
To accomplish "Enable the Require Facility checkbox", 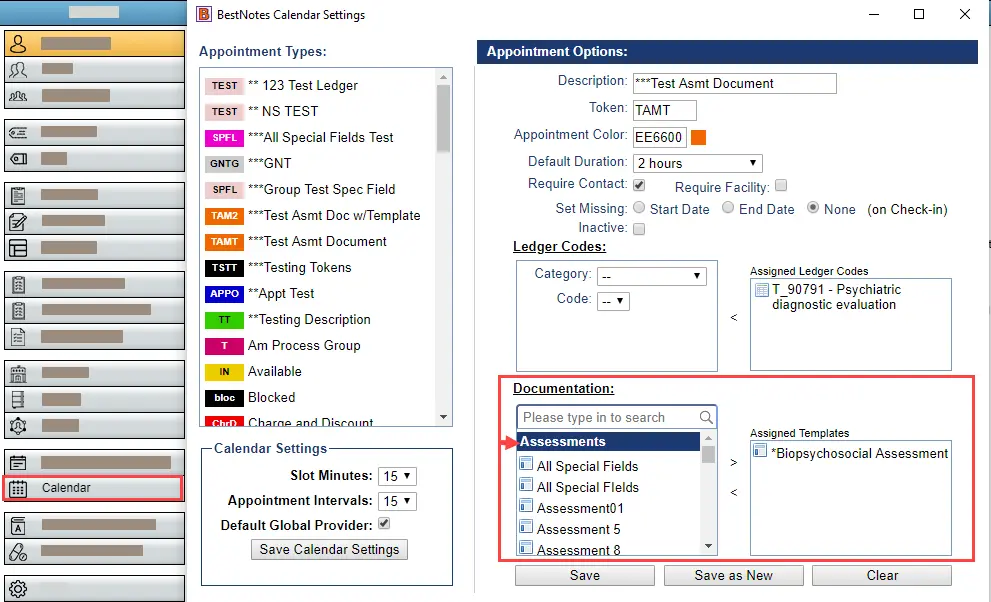I will (781, 185).
